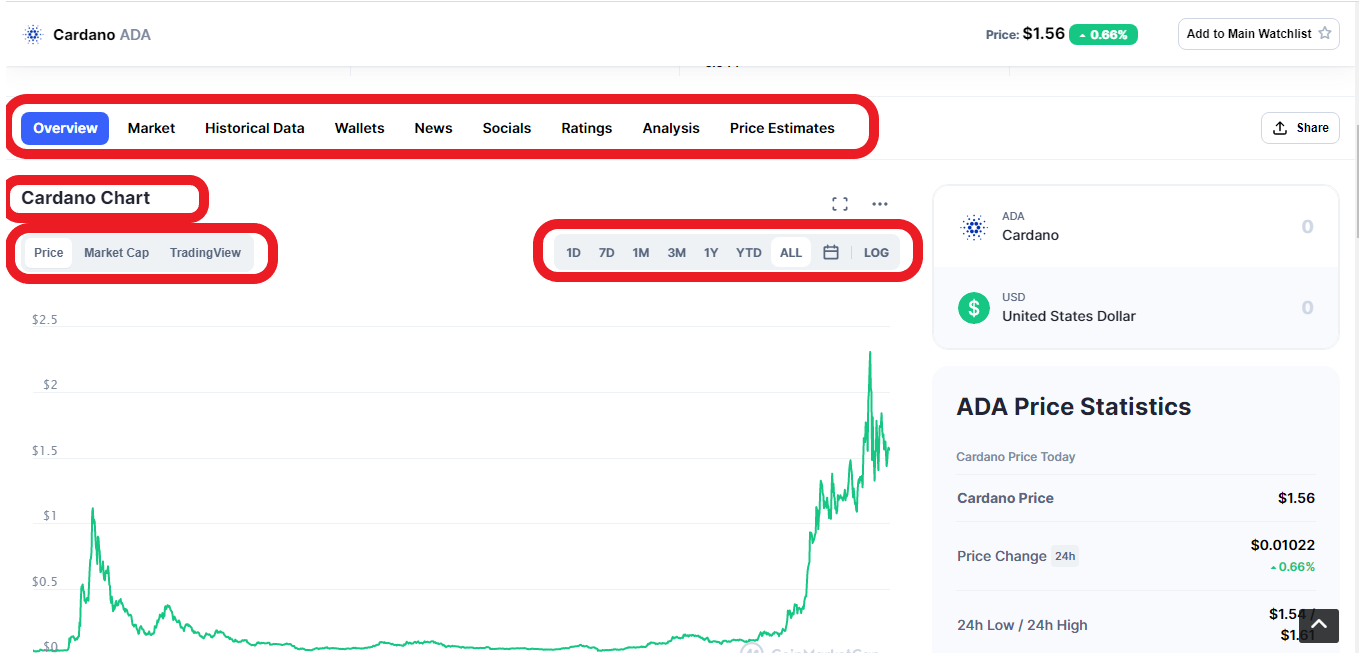Image resolution: width=1359 pixels, height=653 pixels.
Task: Open the calendar date range picker
Action: coord(830,253)
